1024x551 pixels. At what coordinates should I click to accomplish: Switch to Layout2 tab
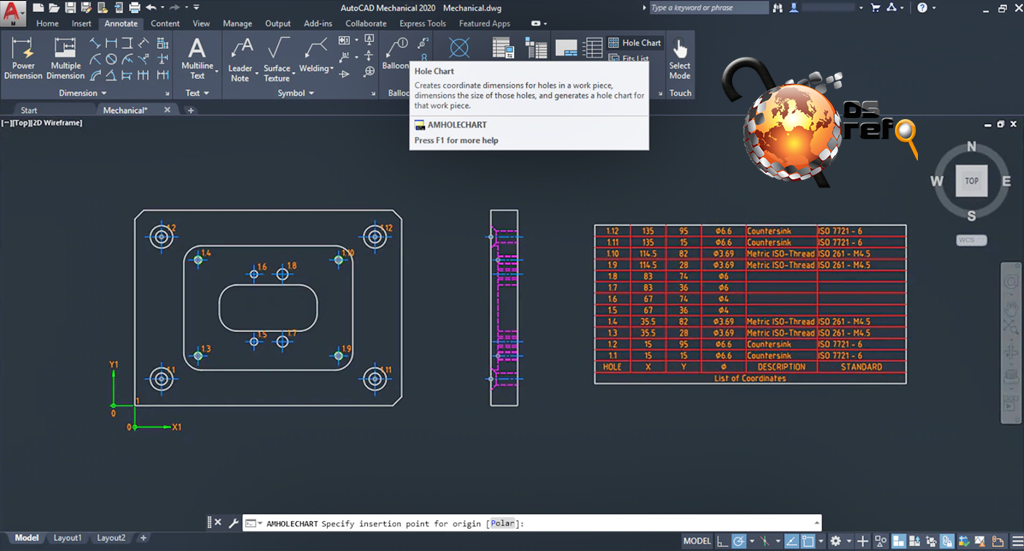(111, 538)
